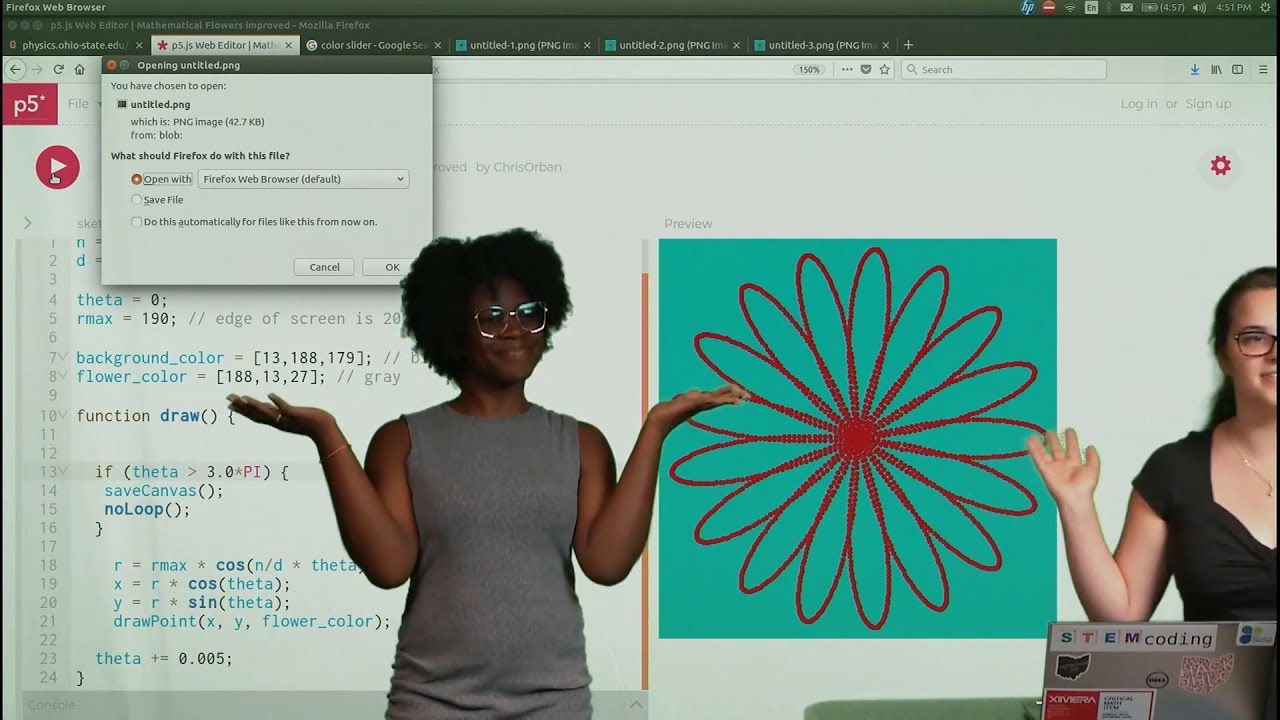Open Firefox downloads arrow icon
1280x720 pixels.
pos(1195,70)
